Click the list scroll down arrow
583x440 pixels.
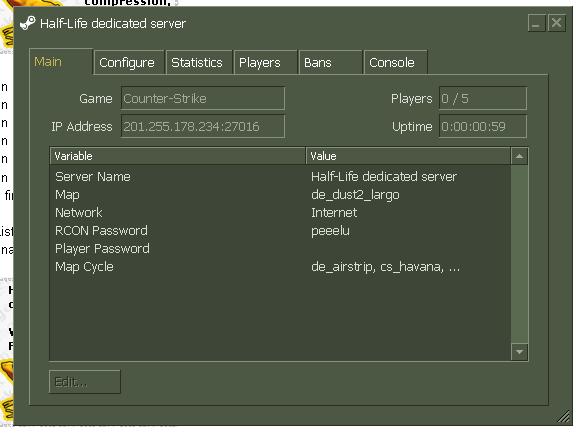point(519,352)
